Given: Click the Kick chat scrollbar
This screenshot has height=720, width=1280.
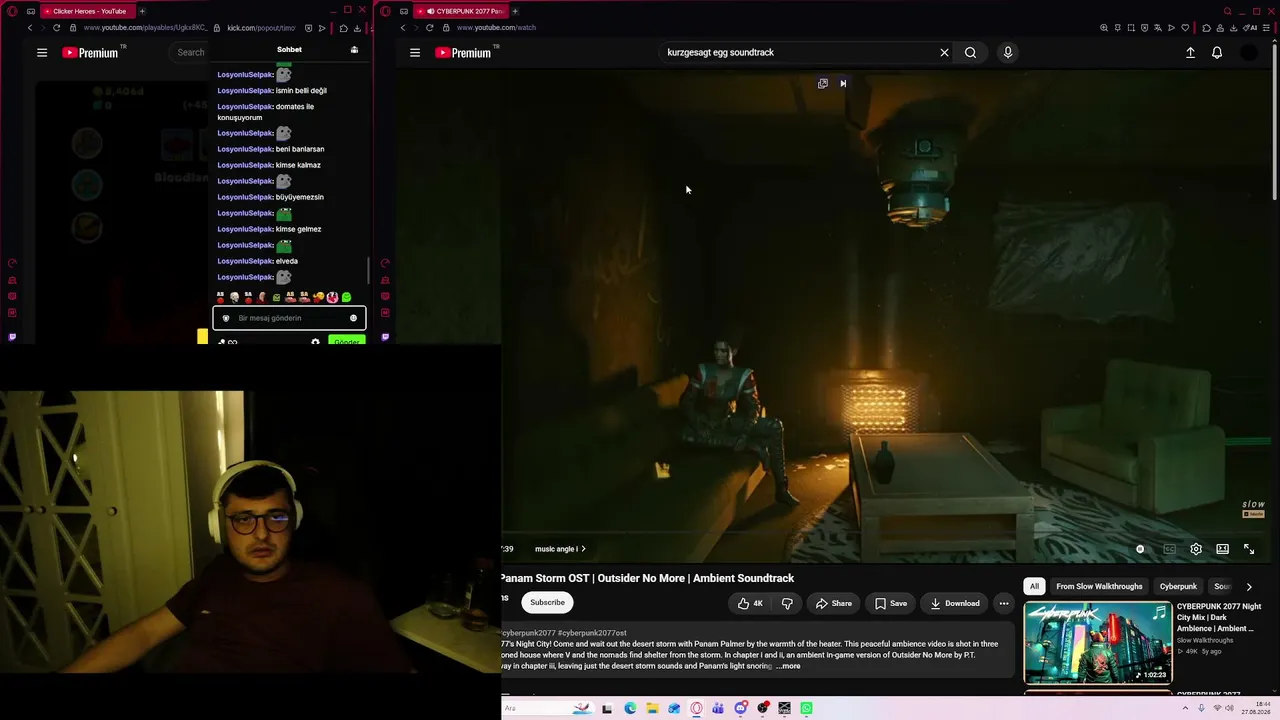Looking at the screenshot, I should tap(369, 270).
